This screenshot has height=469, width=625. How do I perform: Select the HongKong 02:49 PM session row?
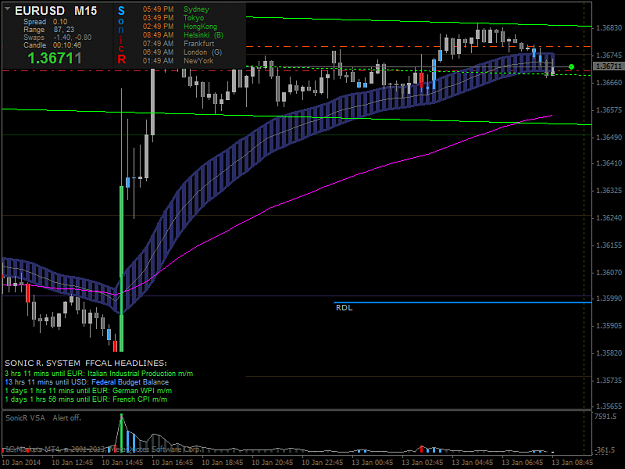click(180, 27)
